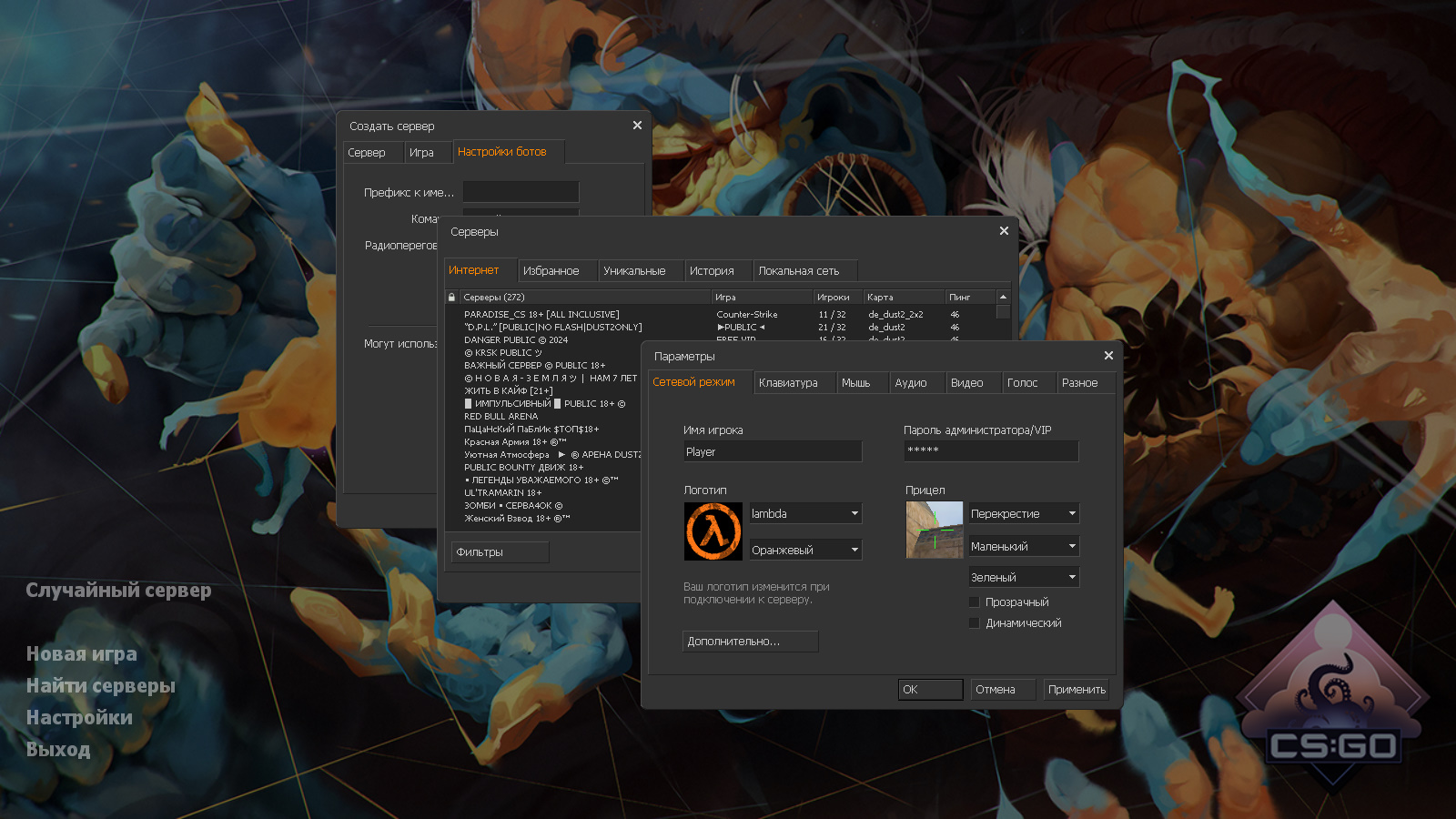Click the lambda logo preview image

[713, 531]
